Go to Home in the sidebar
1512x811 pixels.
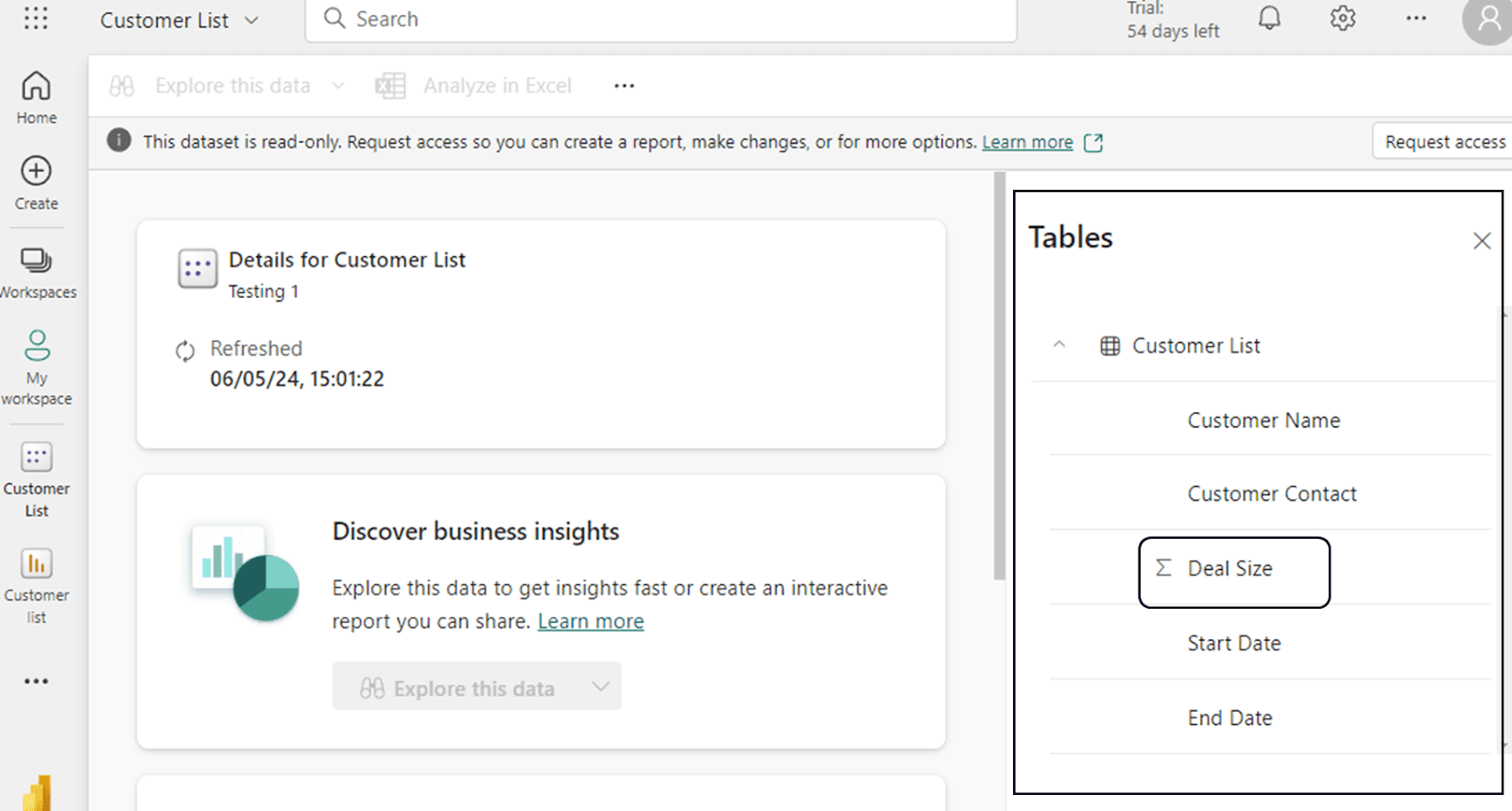[36, 97]
